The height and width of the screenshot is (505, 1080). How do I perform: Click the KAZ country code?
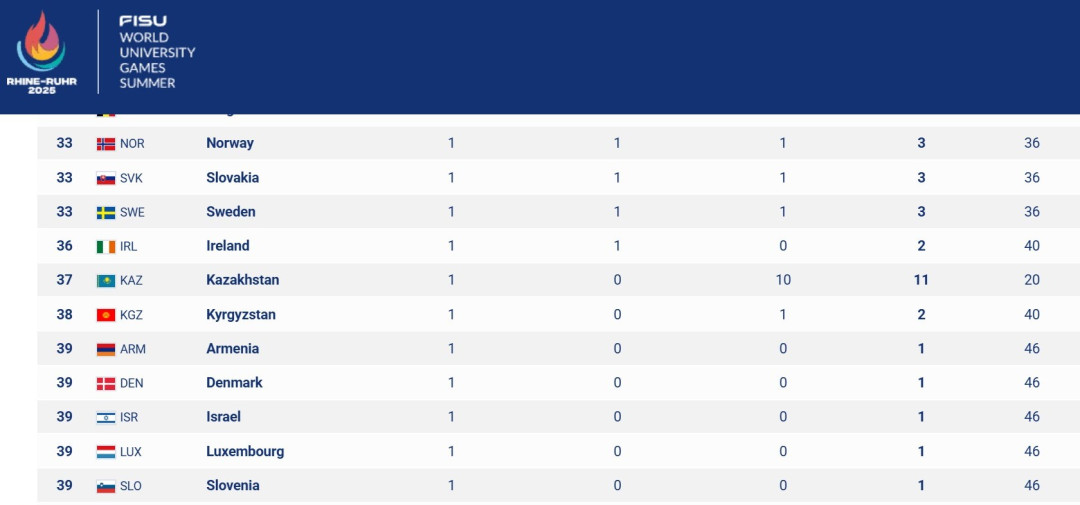pyautogui.click(x=132, y=280)
